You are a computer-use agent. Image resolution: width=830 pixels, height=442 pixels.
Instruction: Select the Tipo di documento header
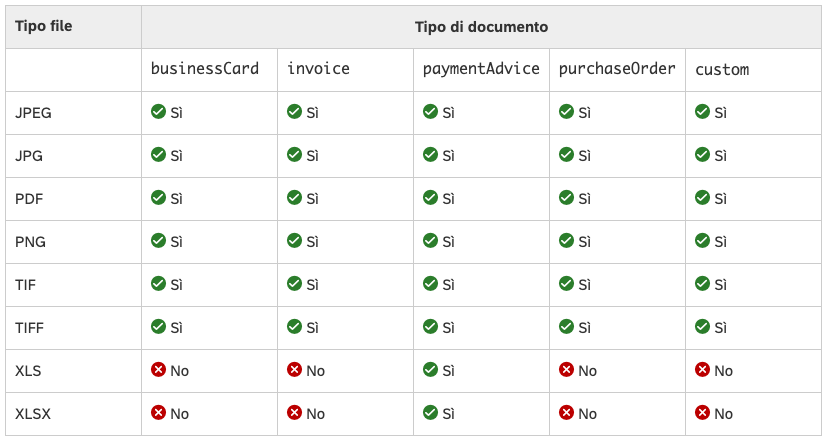[481, 27]
